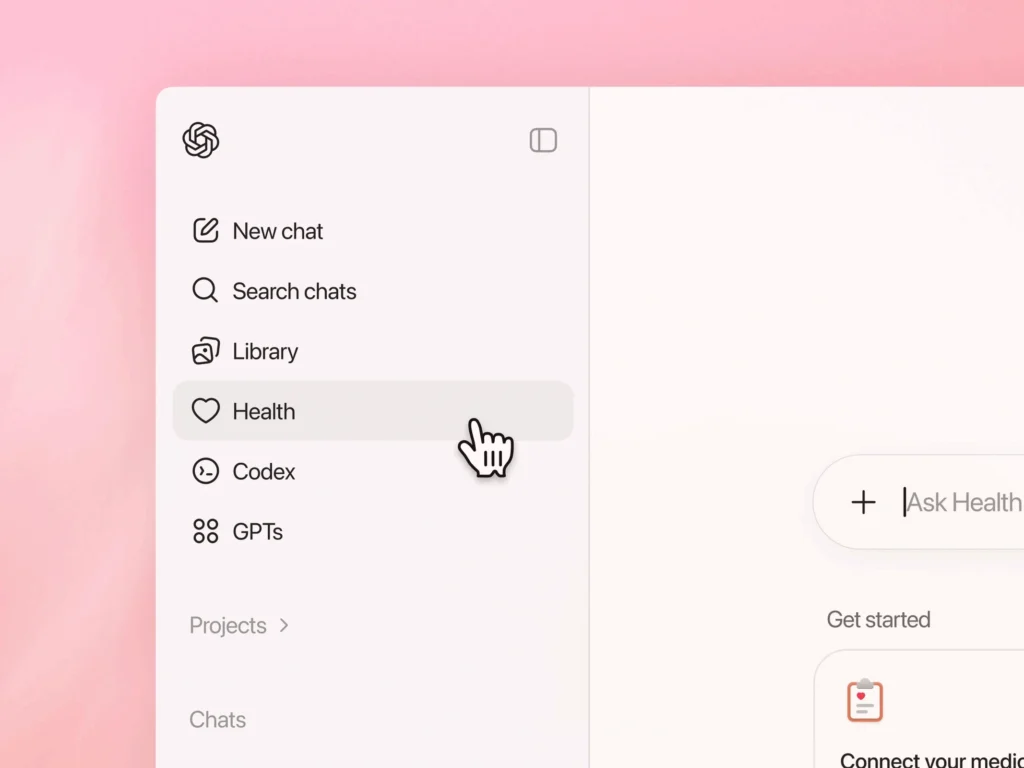Open the Library text label
This screenshot has width=1024, height=768.
(x=265, y=351)
